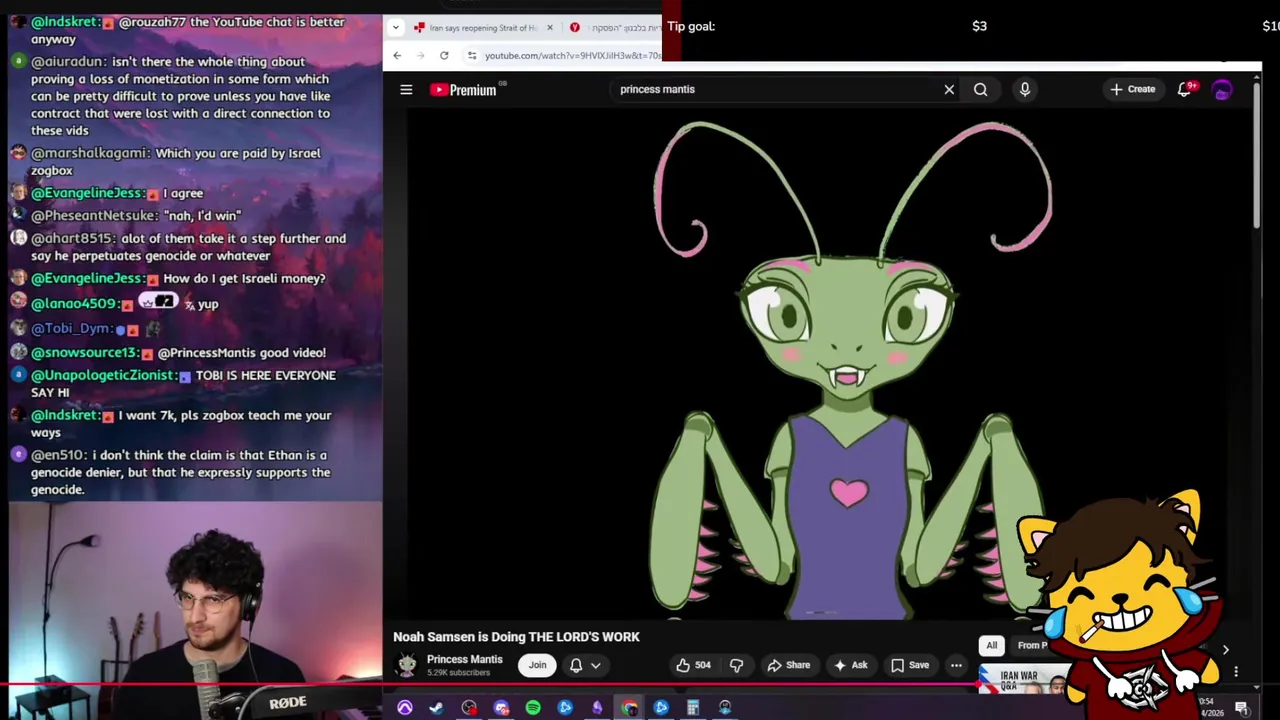Start voice search with the microphone

[x=1025, y=90]
